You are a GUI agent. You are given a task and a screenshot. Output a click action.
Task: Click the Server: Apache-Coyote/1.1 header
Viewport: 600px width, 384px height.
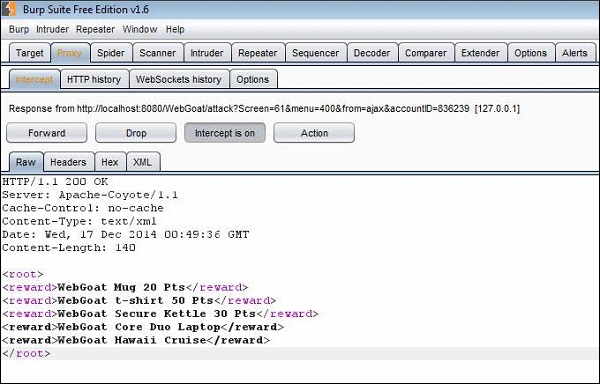[x=90, y=195]
